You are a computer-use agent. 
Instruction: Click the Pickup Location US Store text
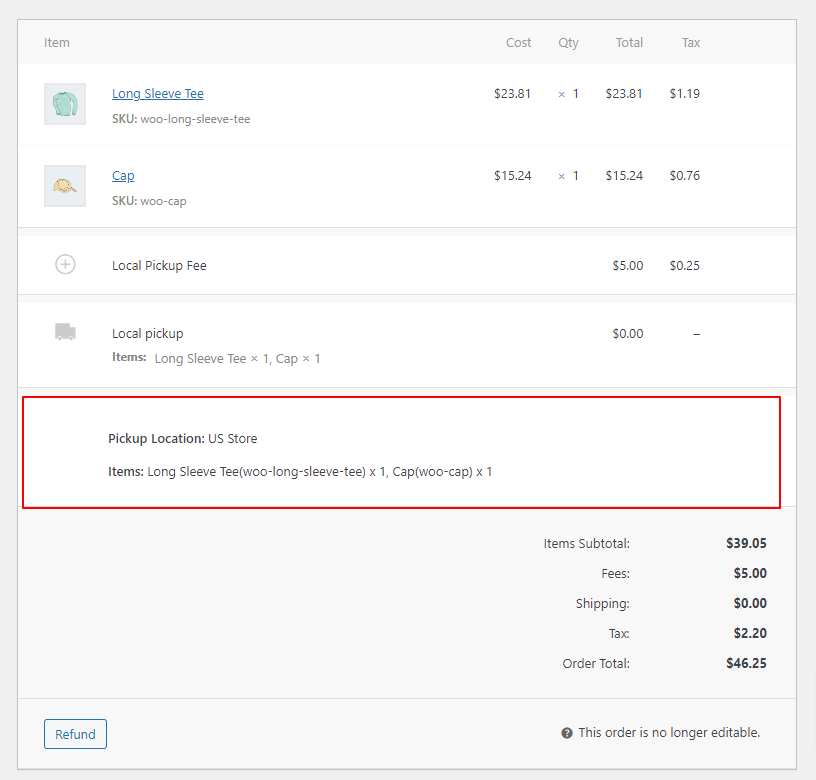[182, 439]
